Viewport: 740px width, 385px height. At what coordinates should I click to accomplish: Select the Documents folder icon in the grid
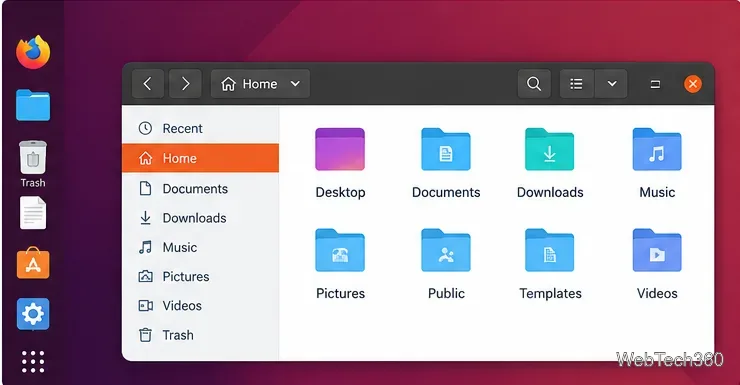[446, 149]
